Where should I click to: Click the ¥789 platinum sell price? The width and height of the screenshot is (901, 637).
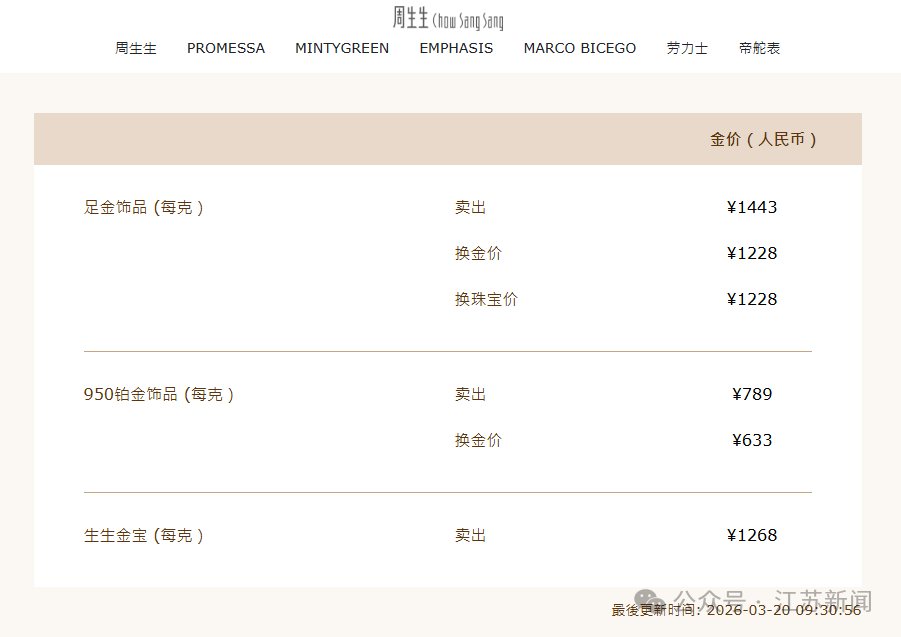pos(753,394)
